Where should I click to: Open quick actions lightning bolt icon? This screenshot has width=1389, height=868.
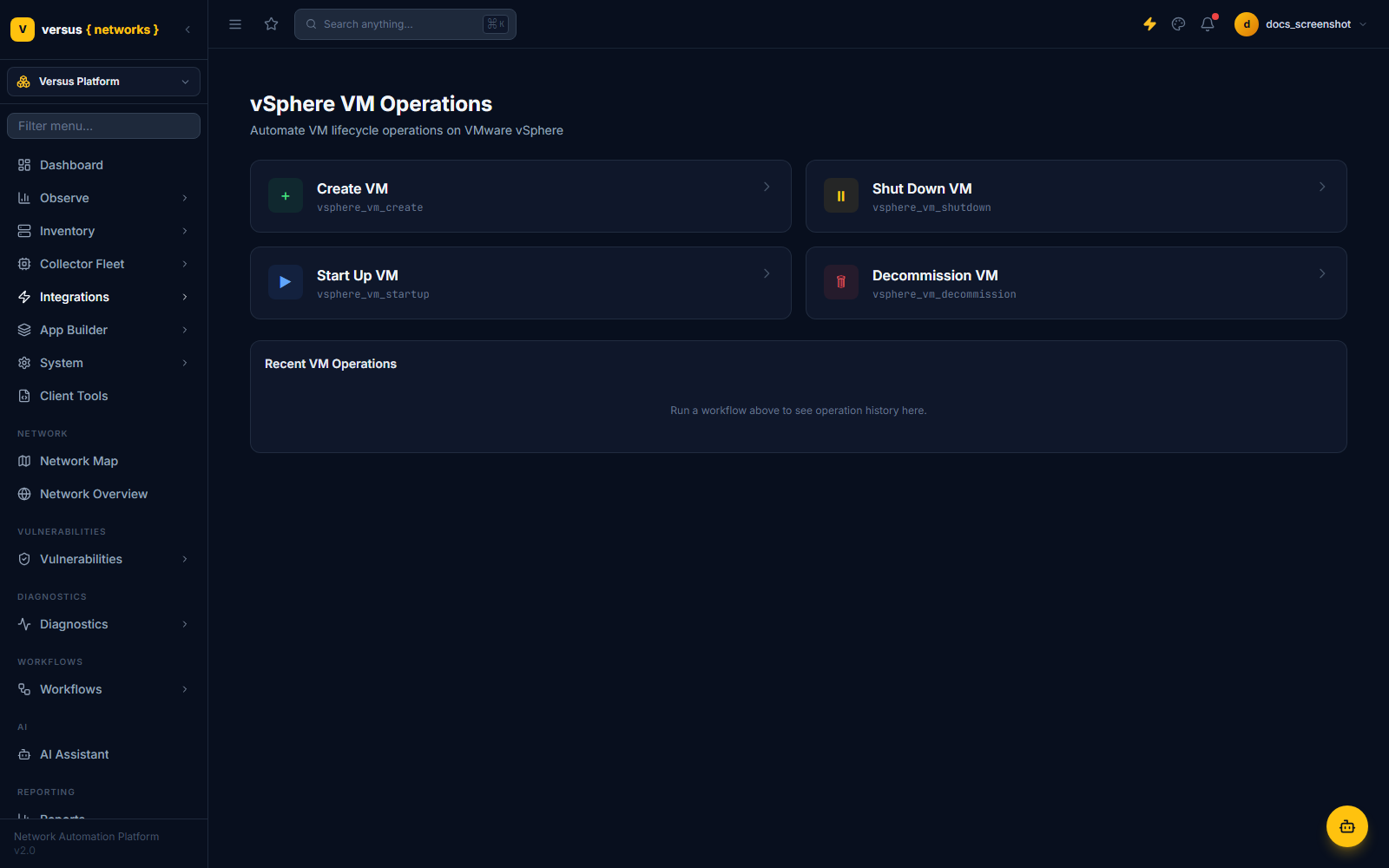click(1149, 24)
